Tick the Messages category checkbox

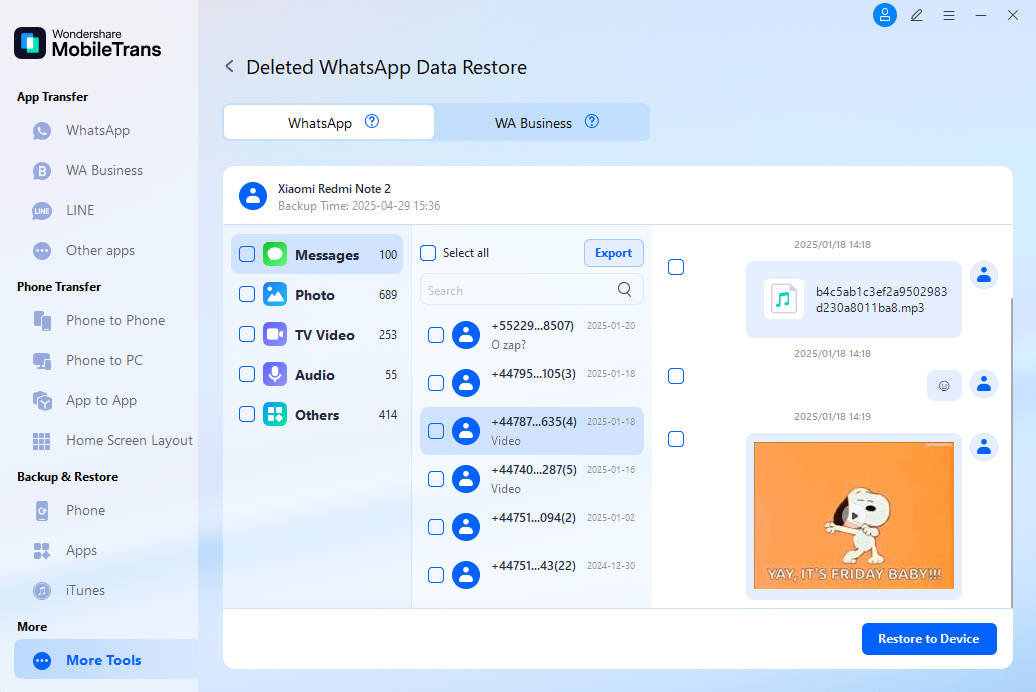tap(246, 254)
